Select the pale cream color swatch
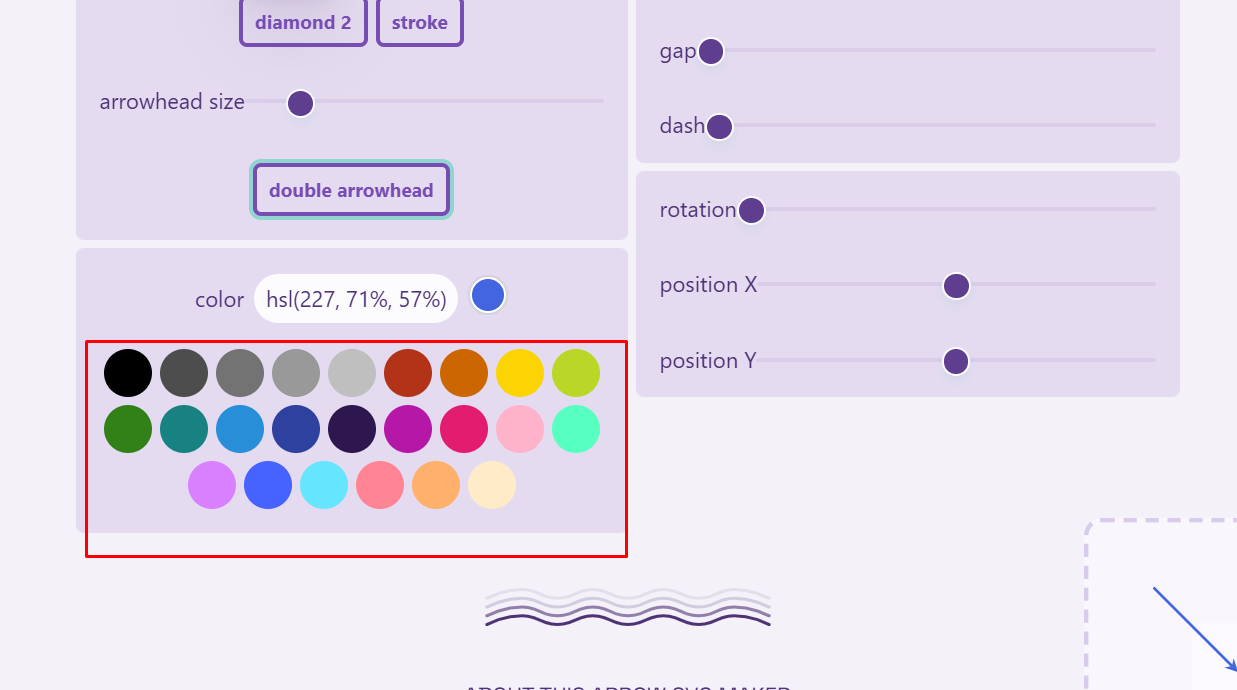 click(492, 484)
